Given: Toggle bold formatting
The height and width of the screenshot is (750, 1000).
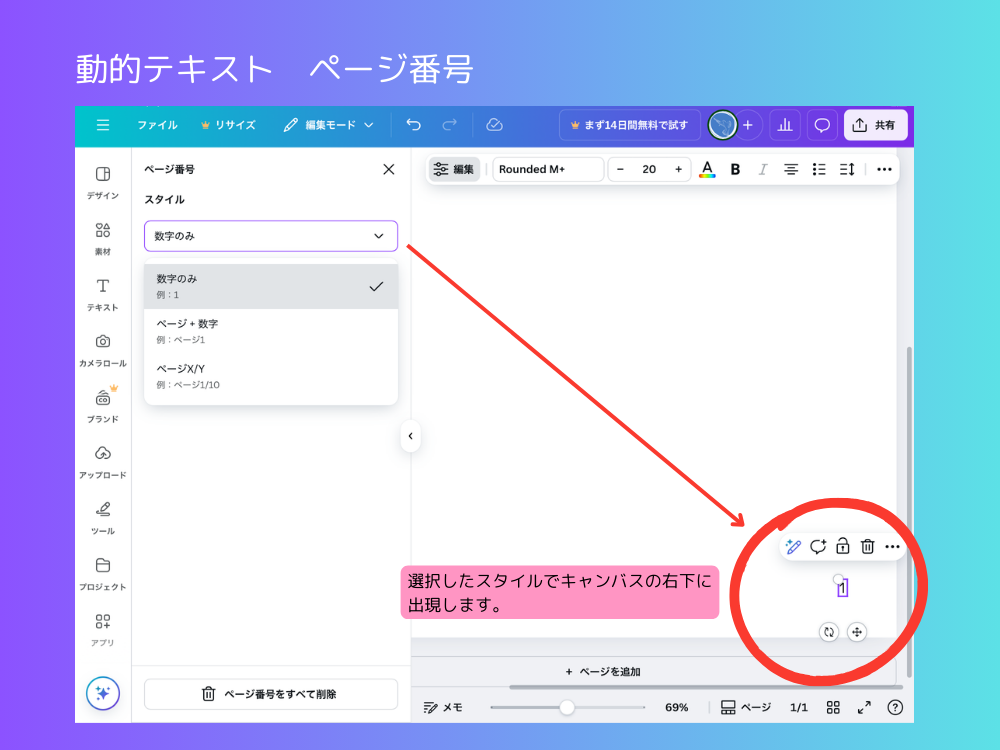Looking at the screenshot, I should (735, 169).
